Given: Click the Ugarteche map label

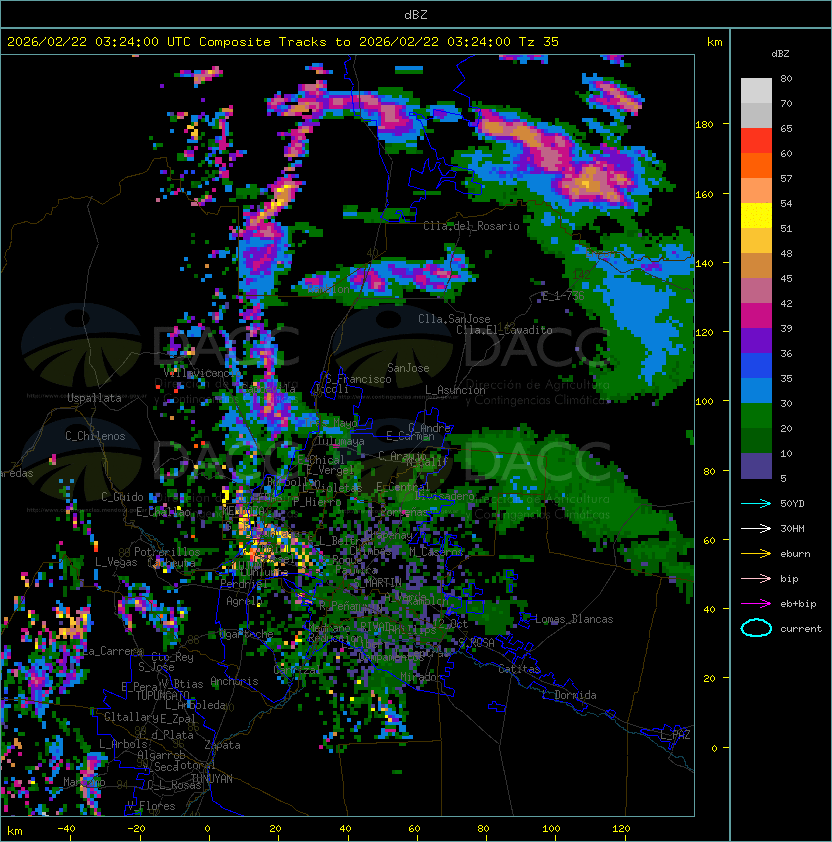Looking at the screenshot, I should coord(246,634).
